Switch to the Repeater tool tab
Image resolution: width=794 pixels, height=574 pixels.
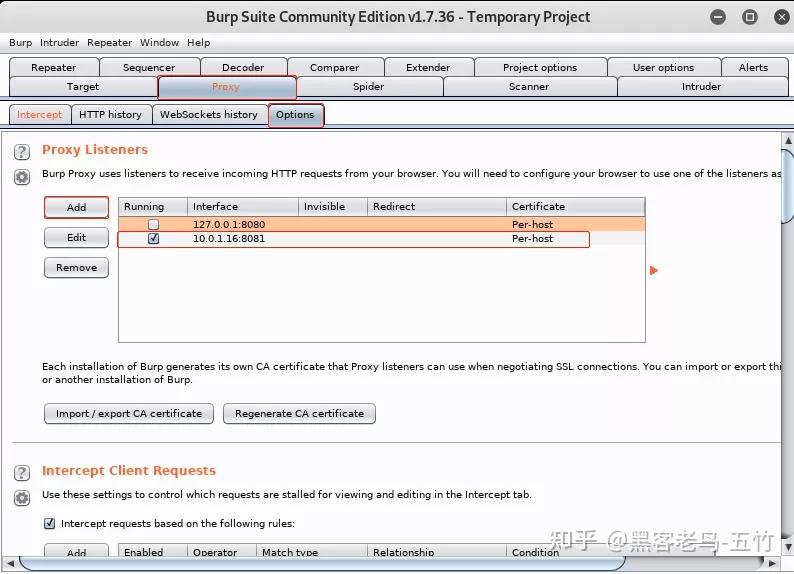click(x=54, y=67)
